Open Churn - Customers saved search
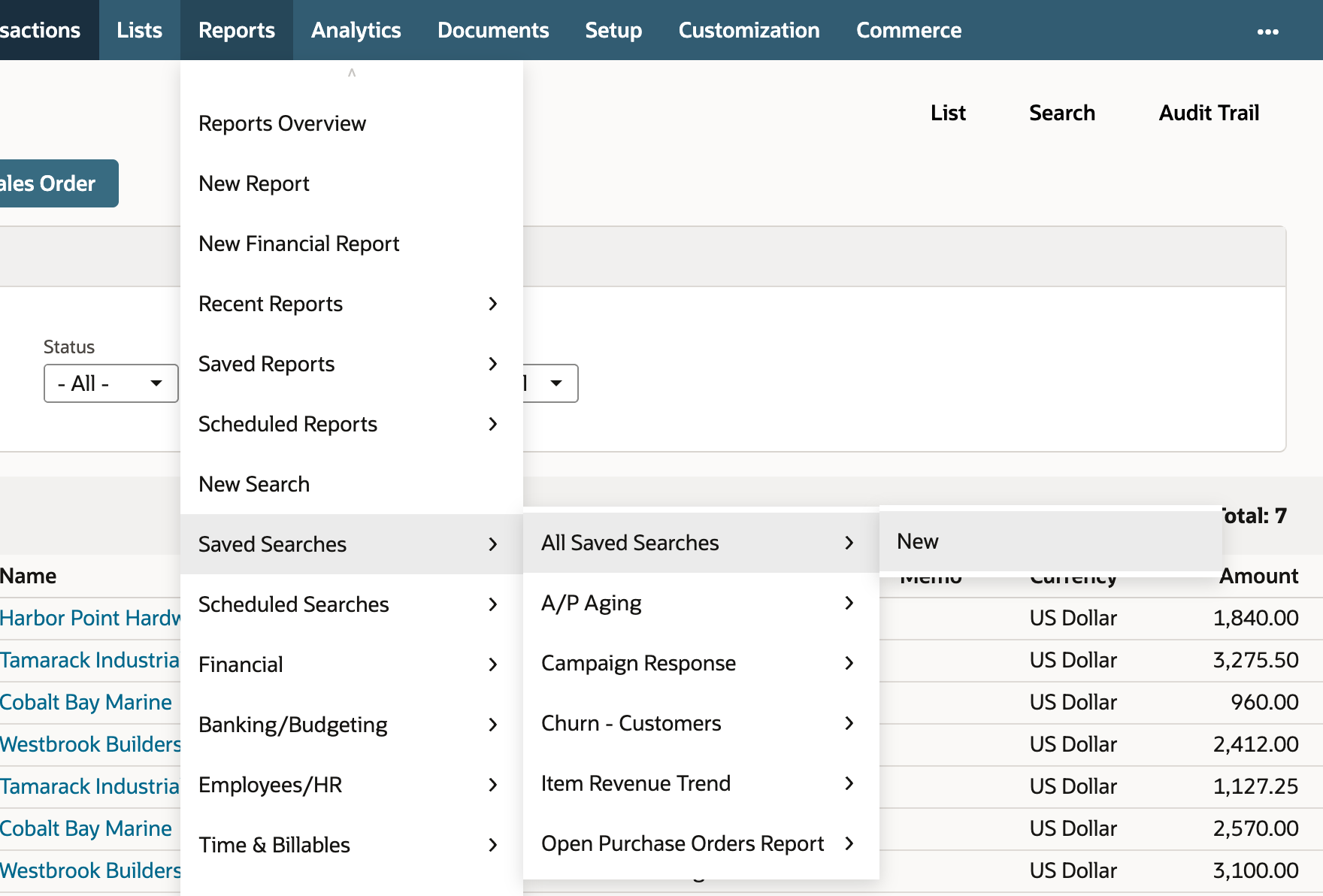This screenshot has width=1323, height=896. coord(701,723)
